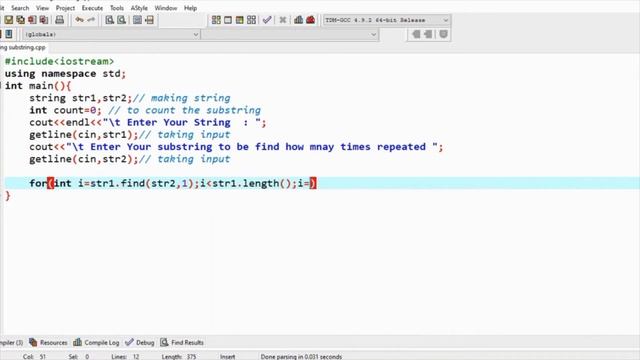Open the View menu

pyautogui.click(x=42, y=8)
